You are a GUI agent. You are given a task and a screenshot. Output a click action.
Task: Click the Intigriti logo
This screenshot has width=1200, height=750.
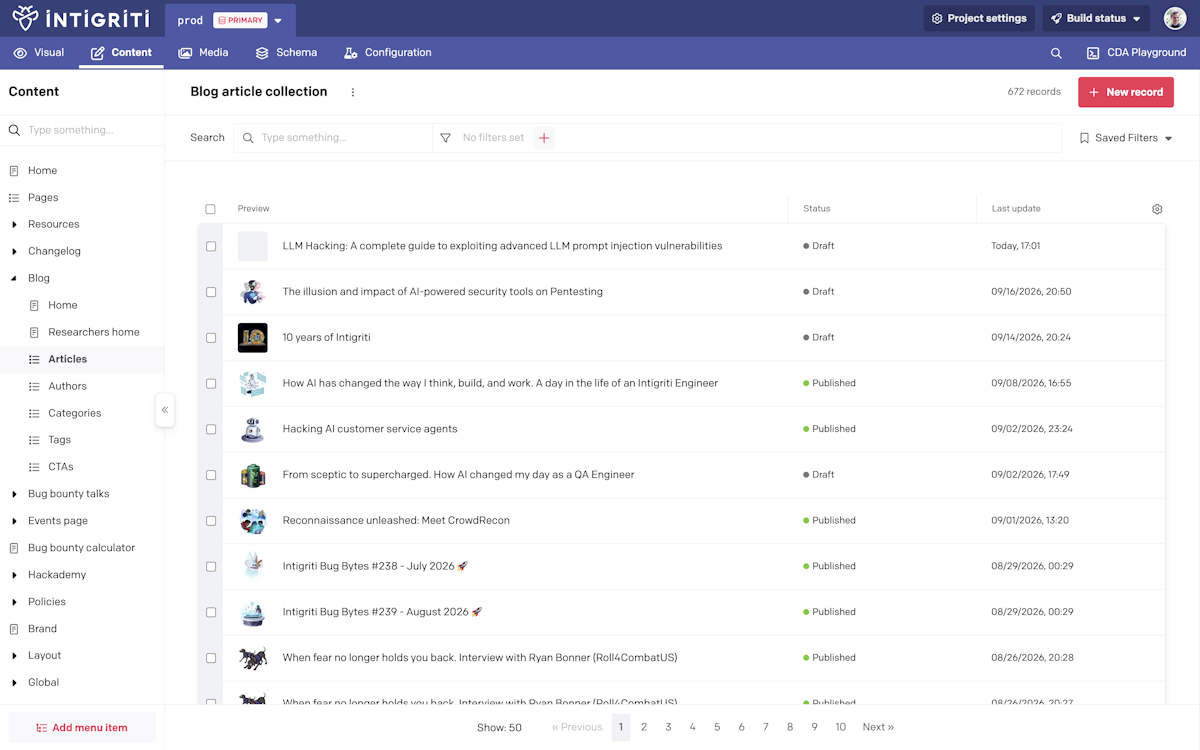81,18
